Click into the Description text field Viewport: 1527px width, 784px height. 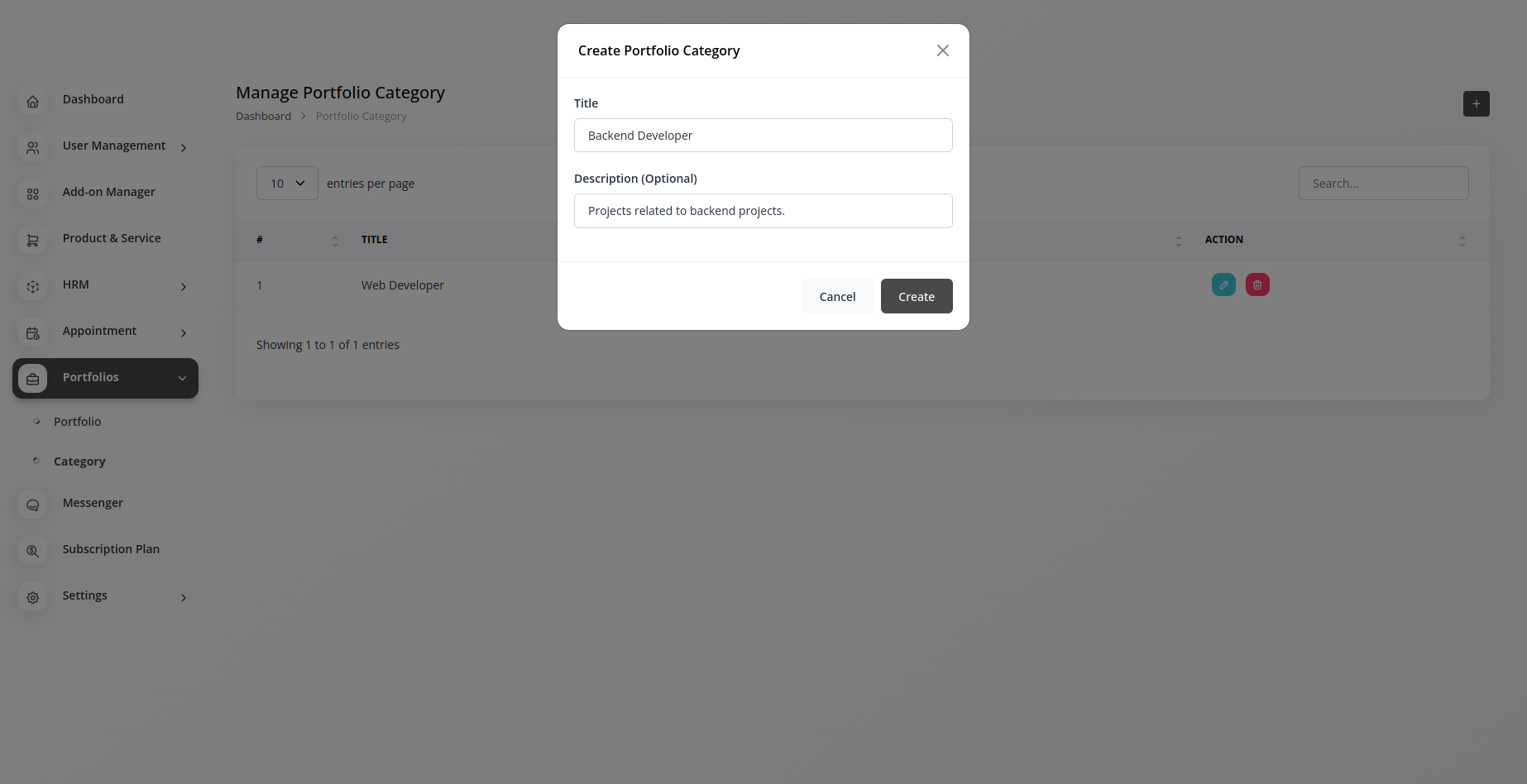coord(763,211)
